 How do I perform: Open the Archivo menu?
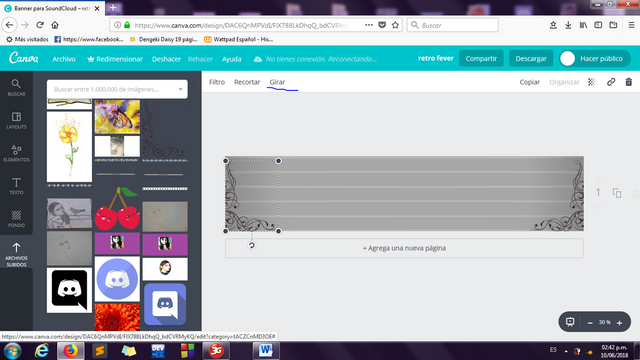[64, 59]
